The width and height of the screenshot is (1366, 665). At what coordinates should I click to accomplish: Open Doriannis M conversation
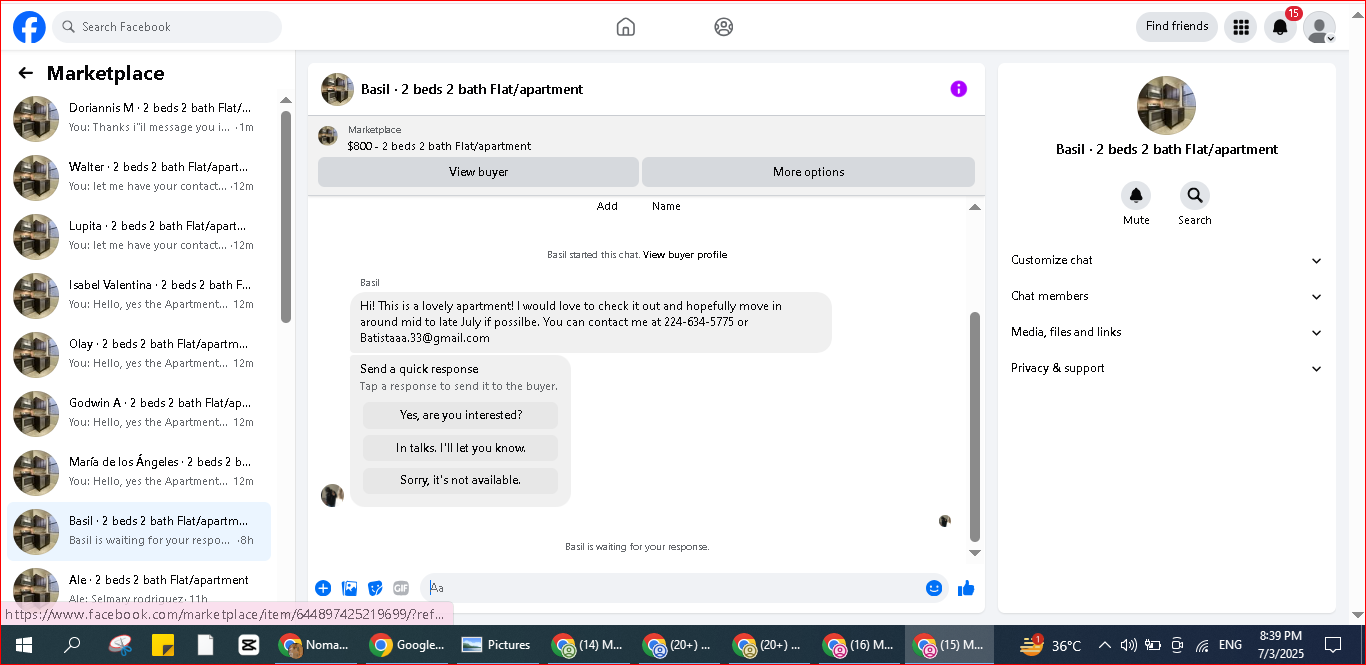[140, 117]
